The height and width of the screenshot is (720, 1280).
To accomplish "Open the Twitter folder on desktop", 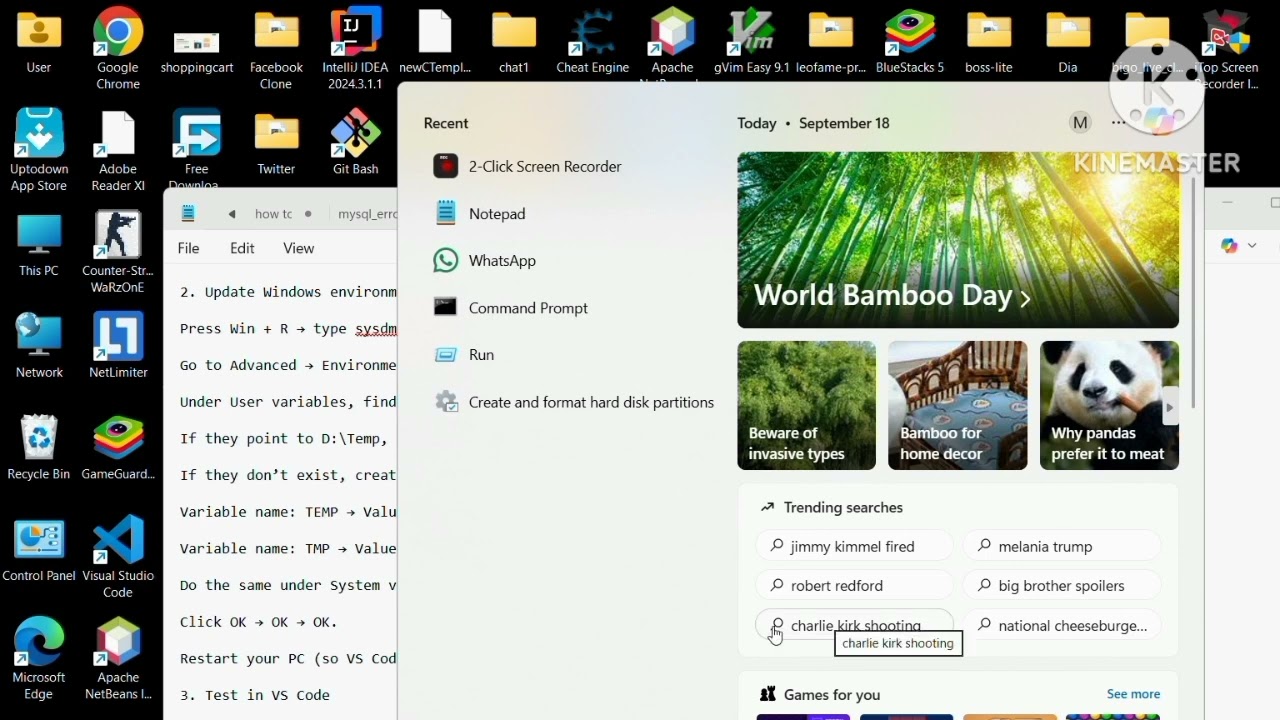I will click(x=276, y=143).
